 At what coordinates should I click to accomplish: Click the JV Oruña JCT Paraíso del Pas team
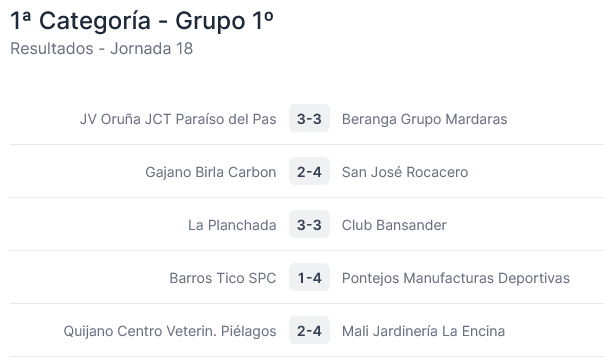[178, 119]
